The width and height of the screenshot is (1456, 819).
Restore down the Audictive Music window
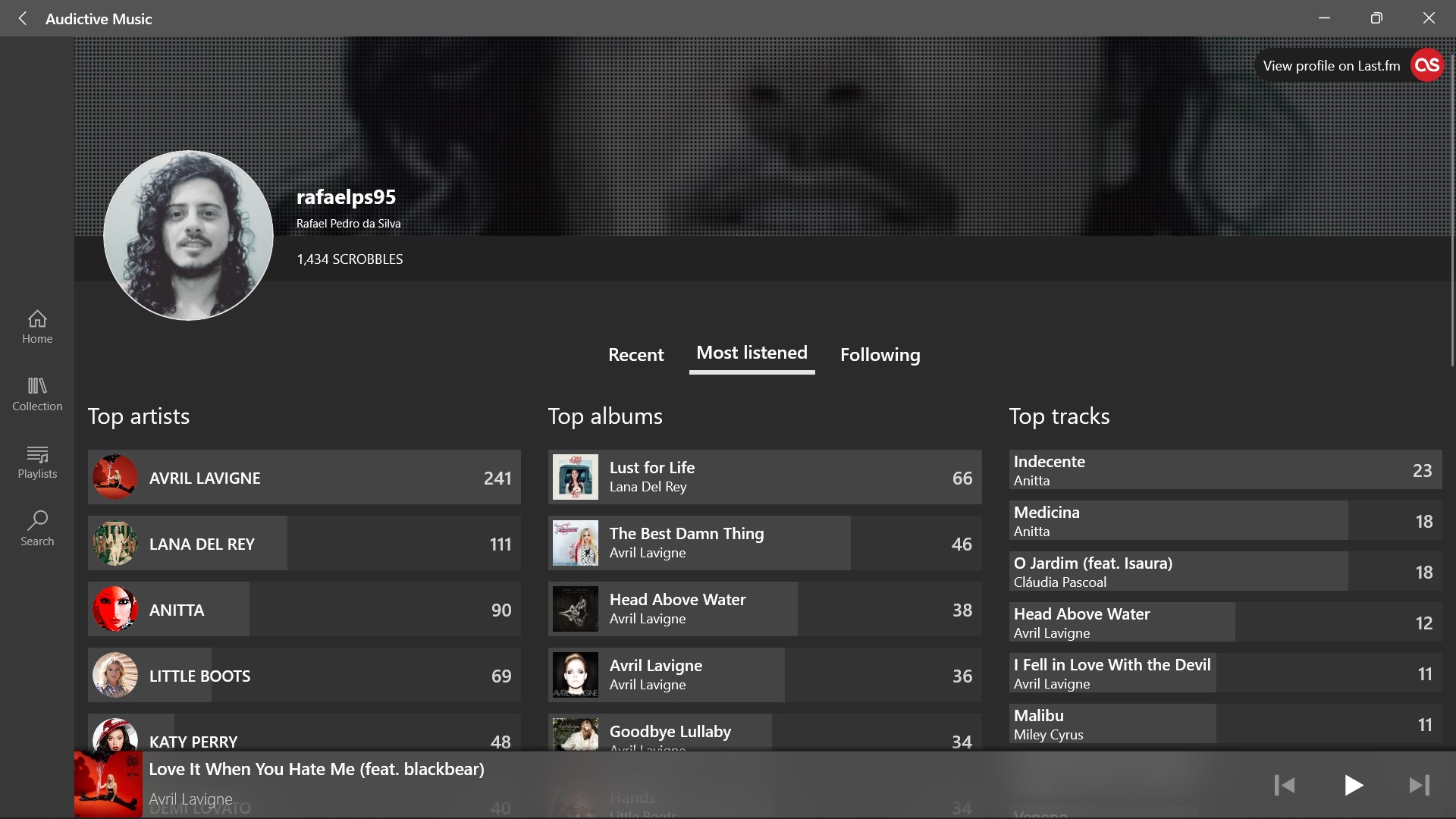(x=1376, y=18)
